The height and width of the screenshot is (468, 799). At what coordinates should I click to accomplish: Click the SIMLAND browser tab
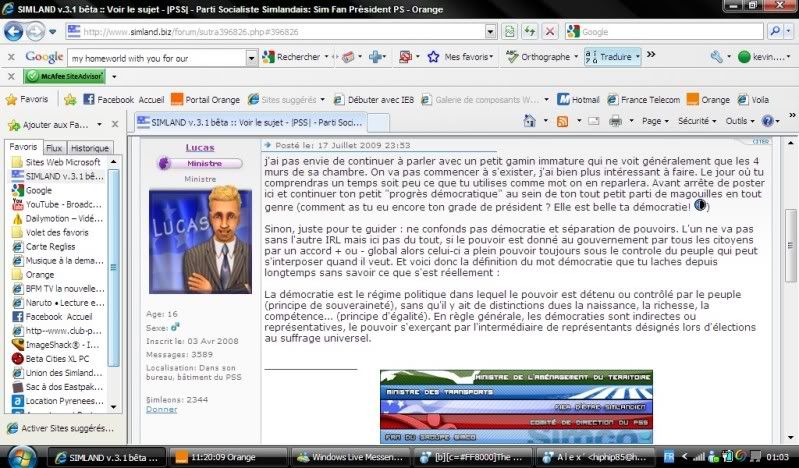click(250, 122)
